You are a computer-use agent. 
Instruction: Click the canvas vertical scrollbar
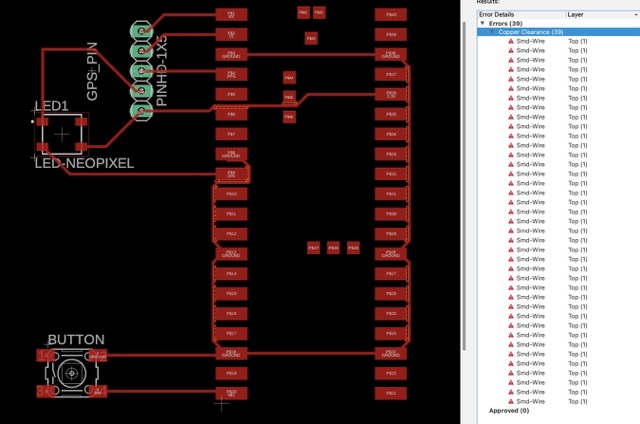[x=465, y=175]
